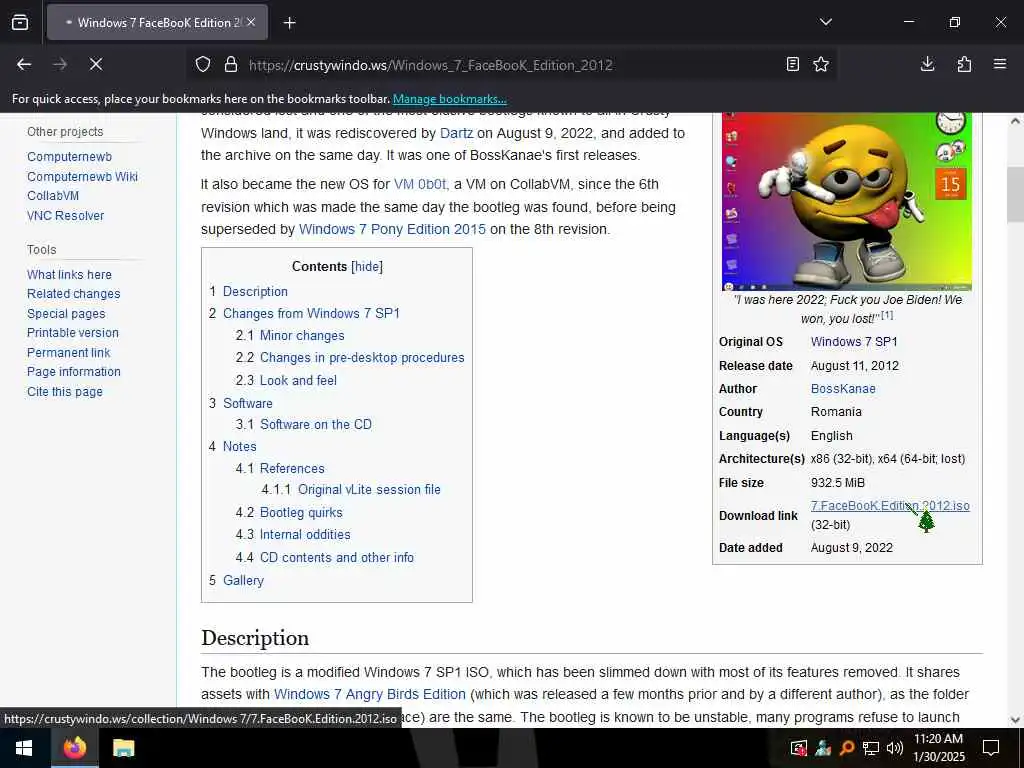
Task: Open the infobox screenshot thumbnail
Action: tap(846, 201)
